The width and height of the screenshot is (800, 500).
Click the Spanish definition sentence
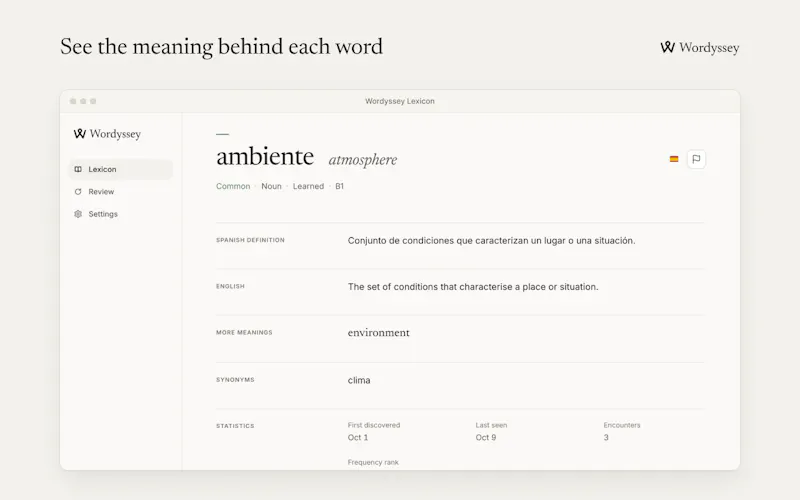491,241
